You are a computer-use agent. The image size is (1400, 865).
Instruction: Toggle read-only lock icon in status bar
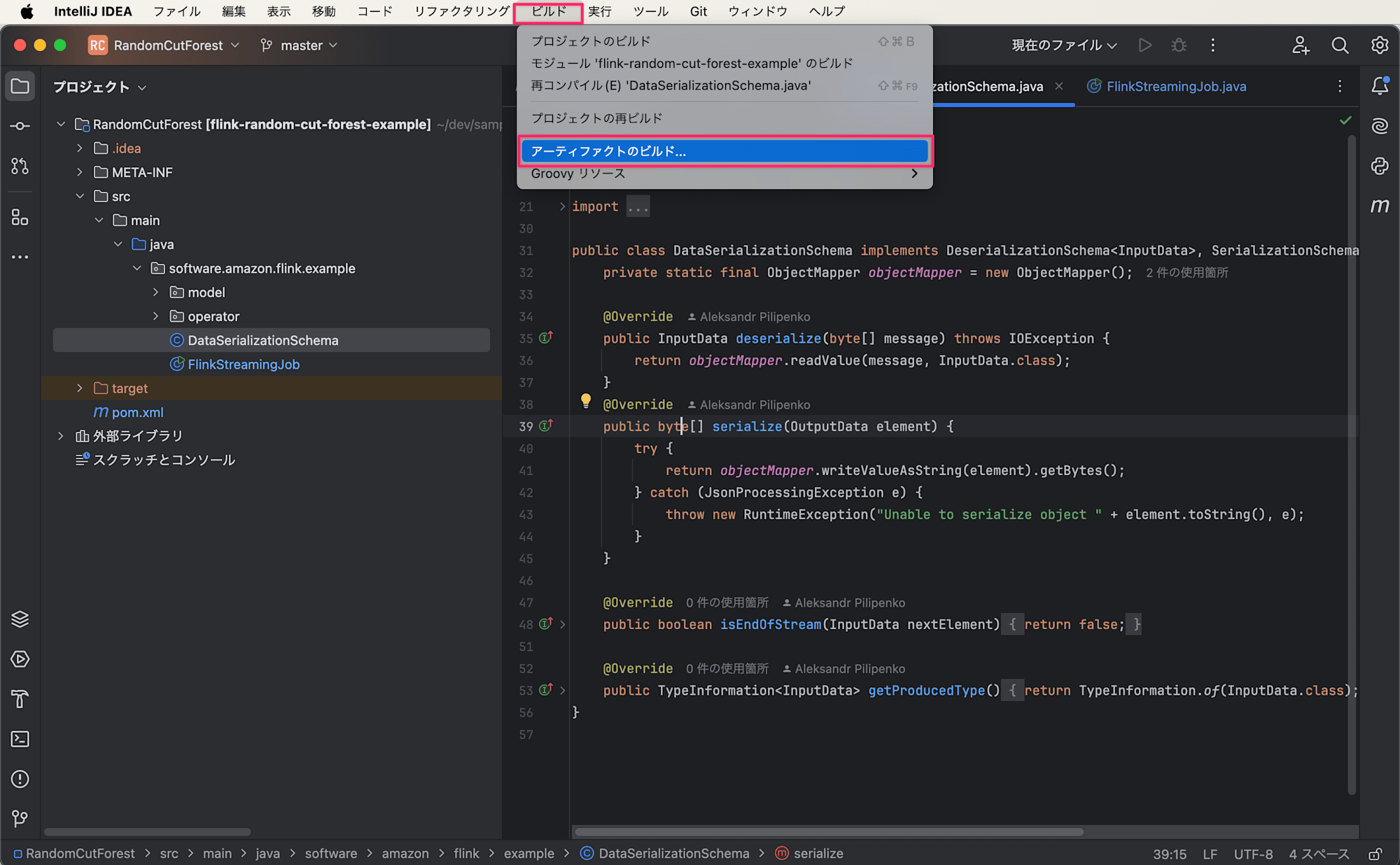(1375, 854)
